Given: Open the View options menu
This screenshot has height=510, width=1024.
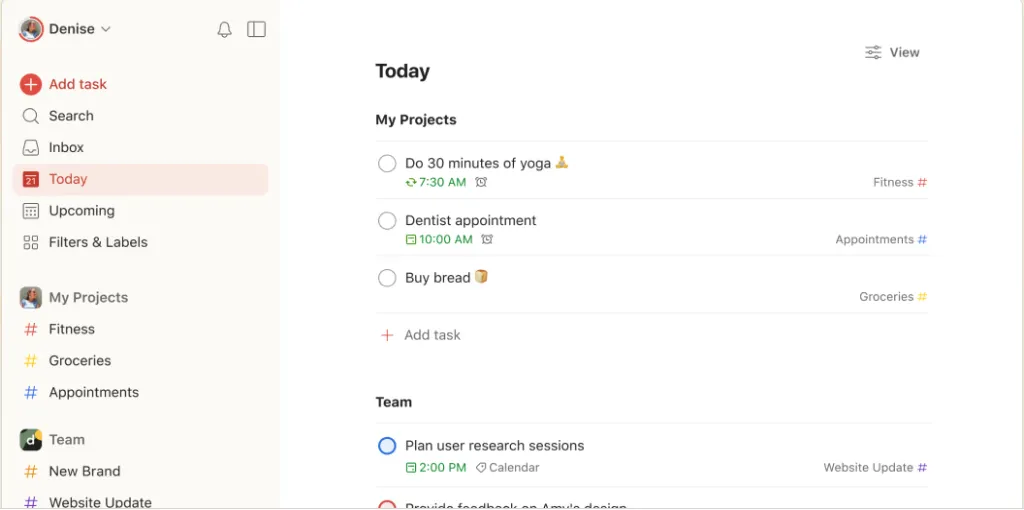Looking at the screenshot, I should (892, 52).
